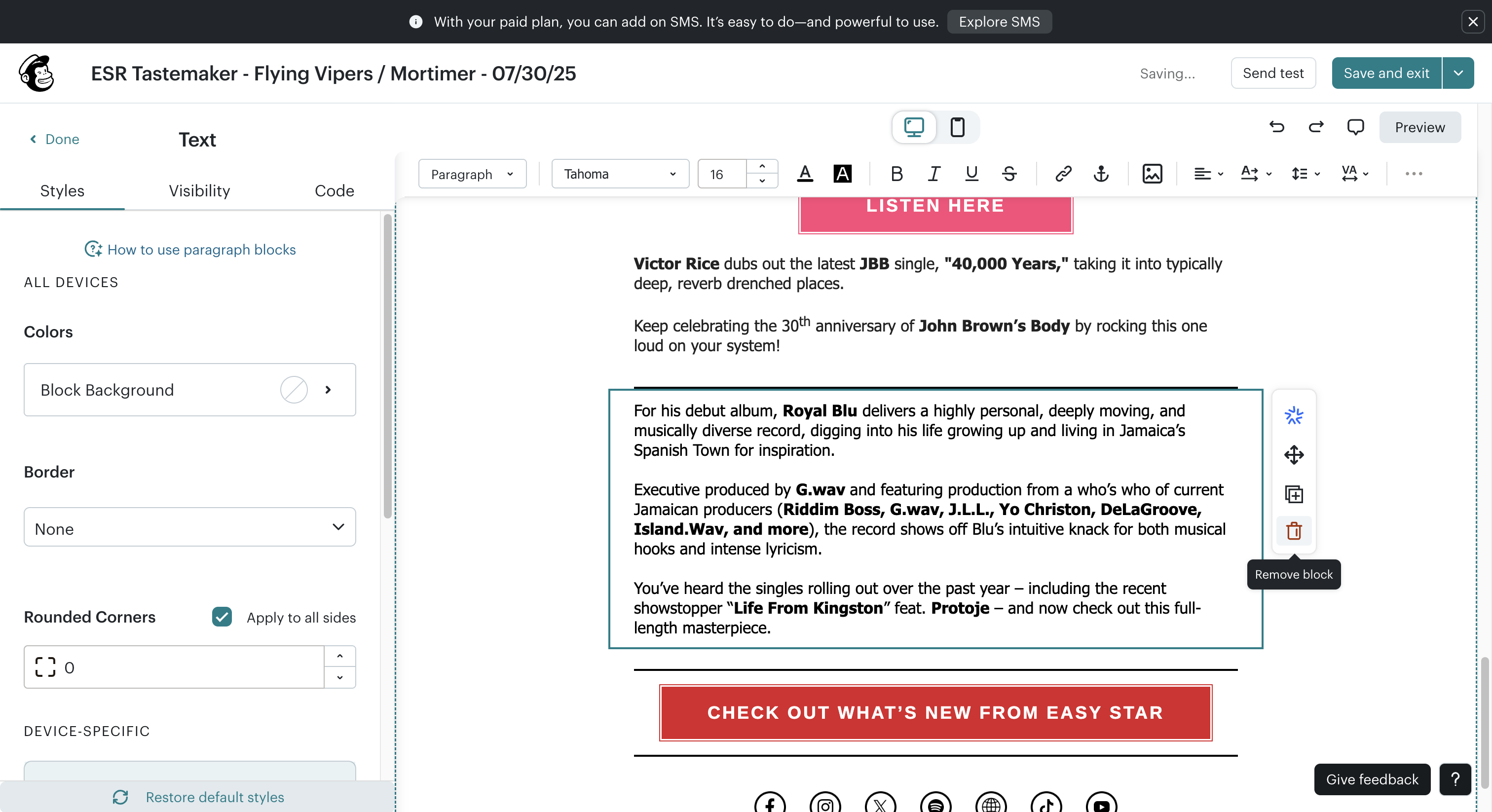This screenshot has height=812, width=1492.
Task: Click CHECK OUT WHAT'S NEW FROM EASY STAR
Action: (935, 712)
